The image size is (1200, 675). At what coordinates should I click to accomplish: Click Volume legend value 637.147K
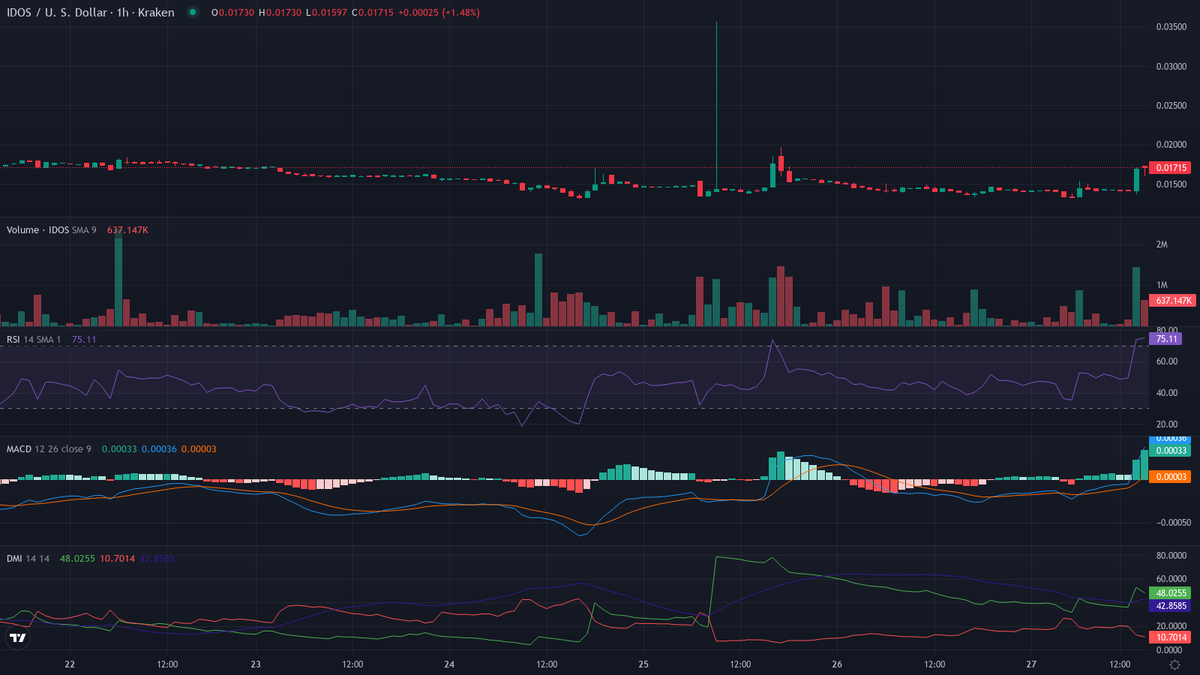pyautogui.click(x=128, y=230)
